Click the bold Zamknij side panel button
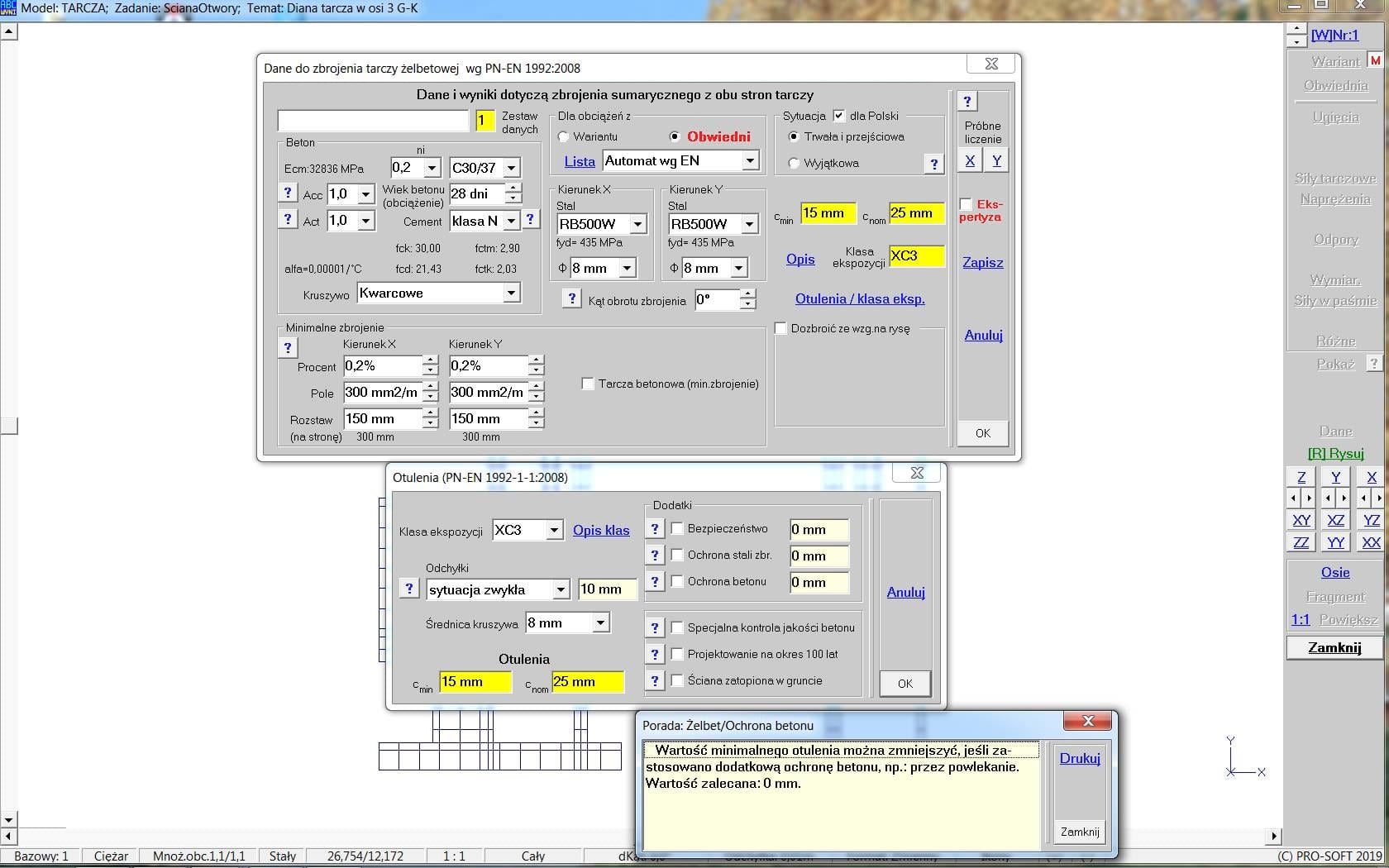 click(x=1334, y=647)
